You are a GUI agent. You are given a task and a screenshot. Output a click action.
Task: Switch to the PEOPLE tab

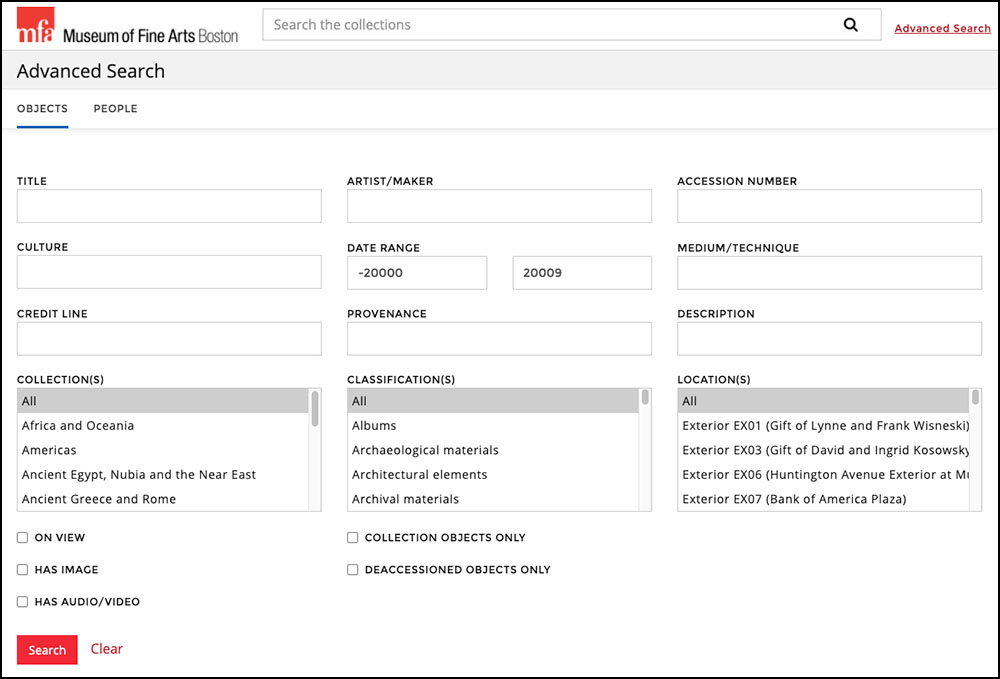point(115,108)
